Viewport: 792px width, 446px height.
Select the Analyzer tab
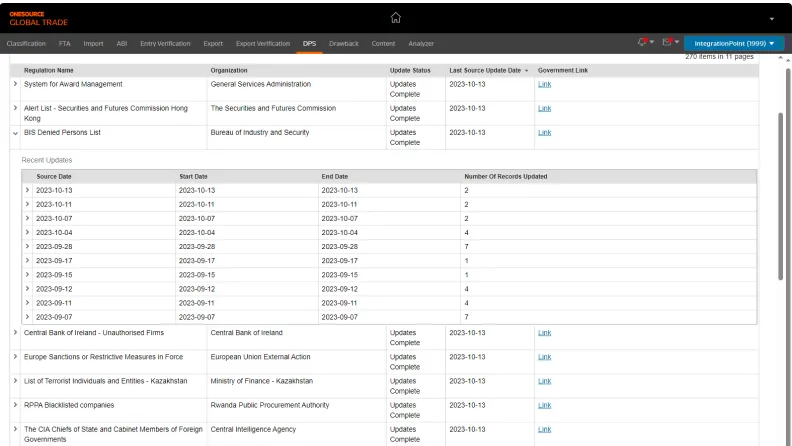point(421,43)
